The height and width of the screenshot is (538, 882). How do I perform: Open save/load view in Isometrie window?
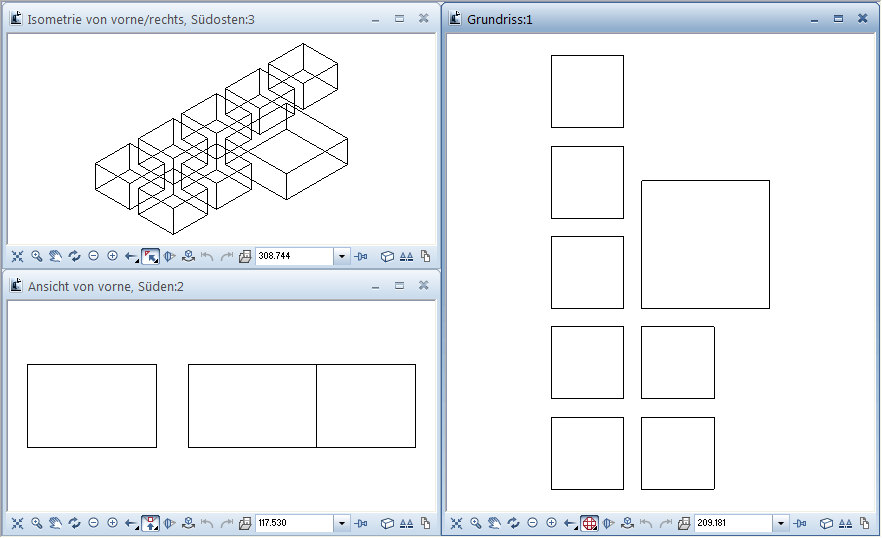[x=245, y=257]
